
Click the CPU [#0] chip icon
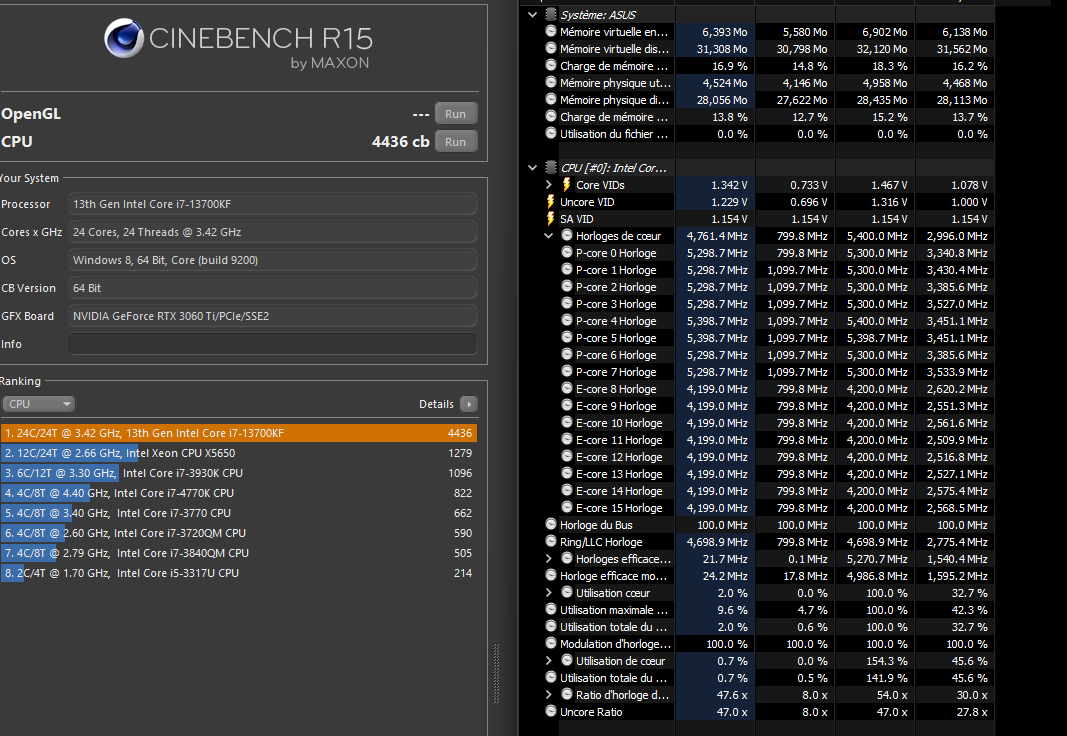pos(551,167)
